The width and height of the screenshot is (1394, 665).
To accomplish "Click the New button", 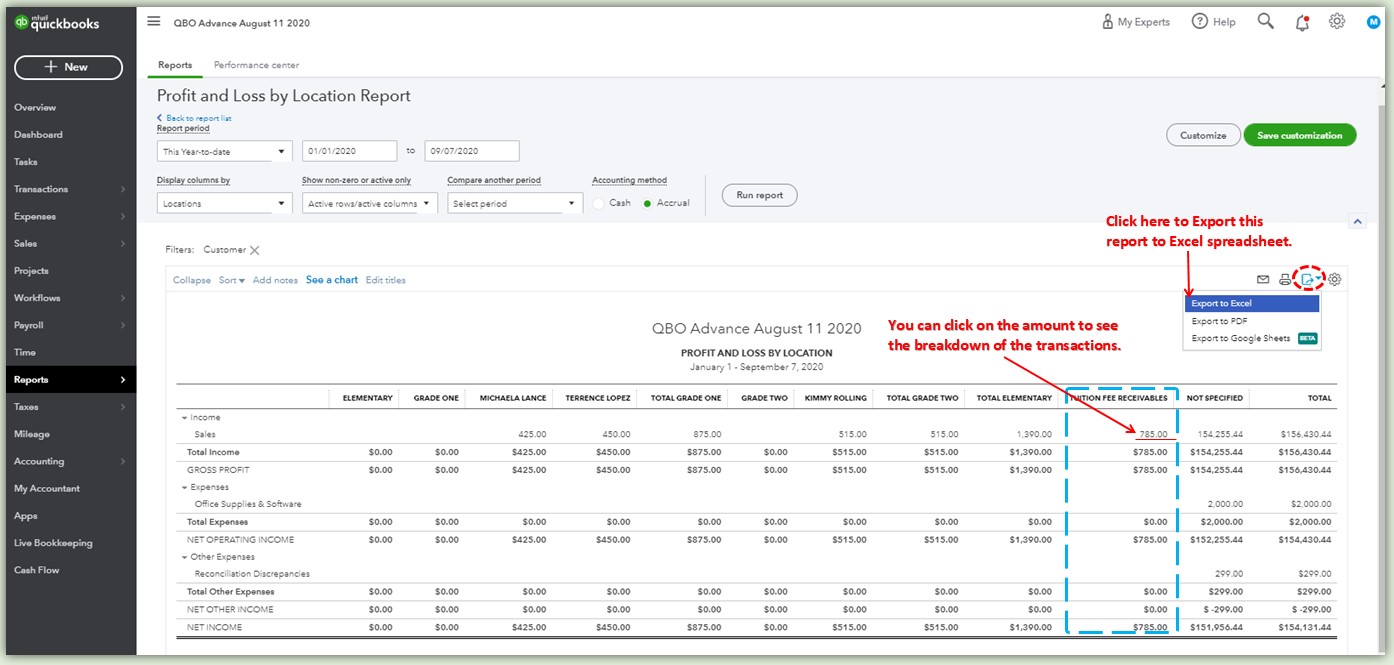I will coord(68,67).
